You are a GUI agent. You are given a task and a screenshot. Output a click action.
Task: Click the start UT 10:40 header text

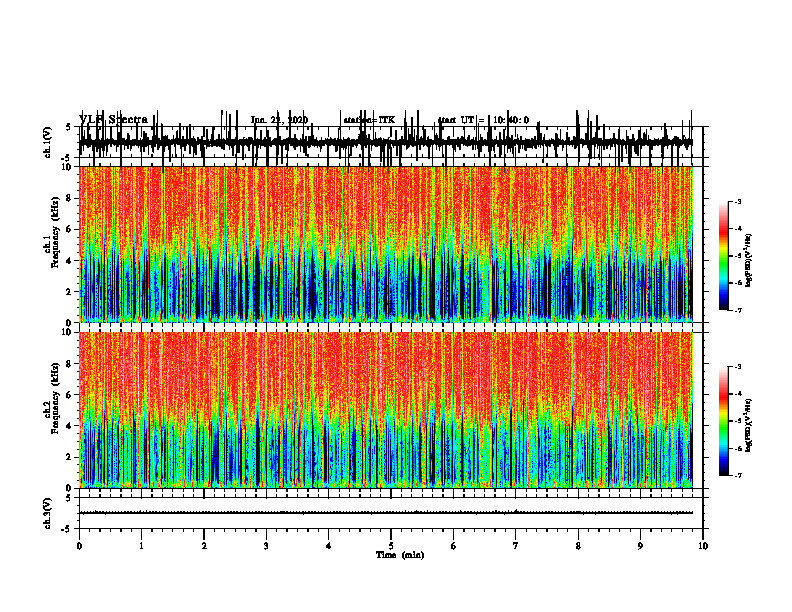(x=483, y=120)
